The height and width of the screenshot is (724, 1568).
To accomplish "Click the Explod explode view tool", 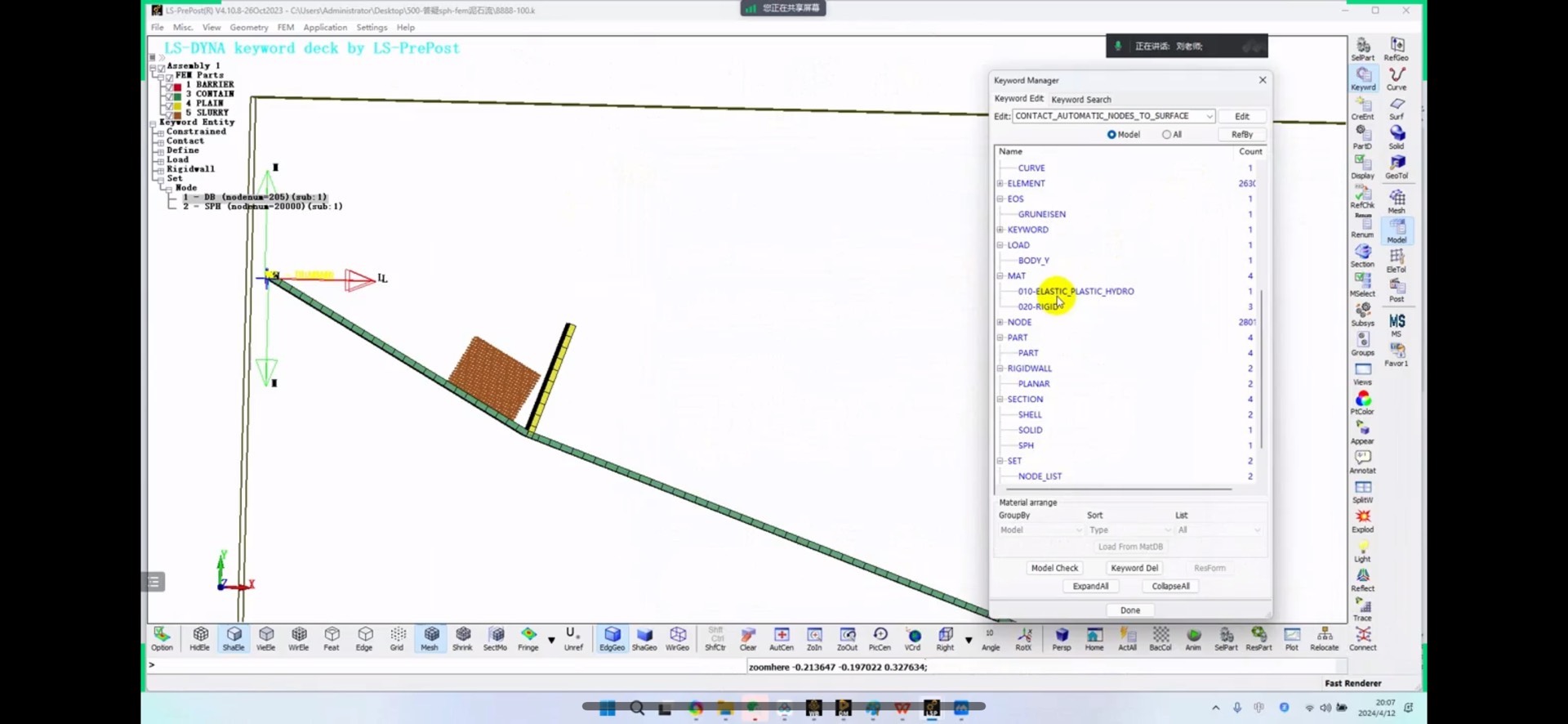I will point(1363,521).
